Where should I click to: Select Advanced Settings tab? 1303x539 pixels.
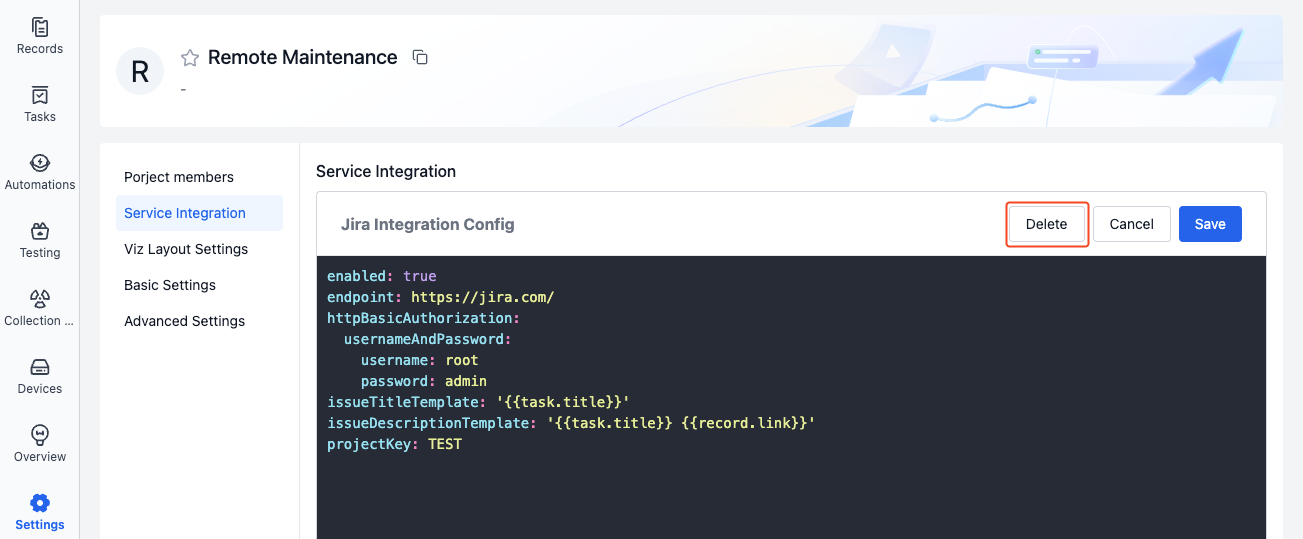point(184,321)
